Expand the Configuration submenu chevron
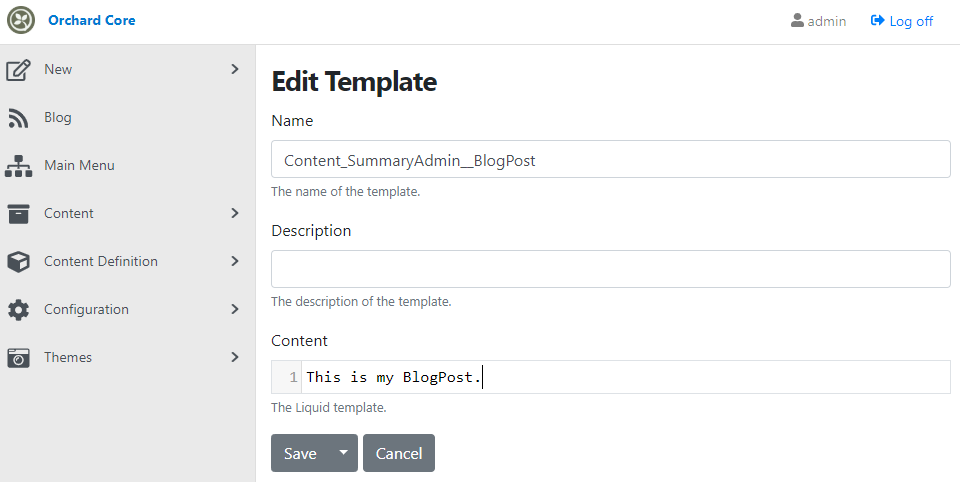The width and height of the screenshot is (960, 482). (235, 309)
